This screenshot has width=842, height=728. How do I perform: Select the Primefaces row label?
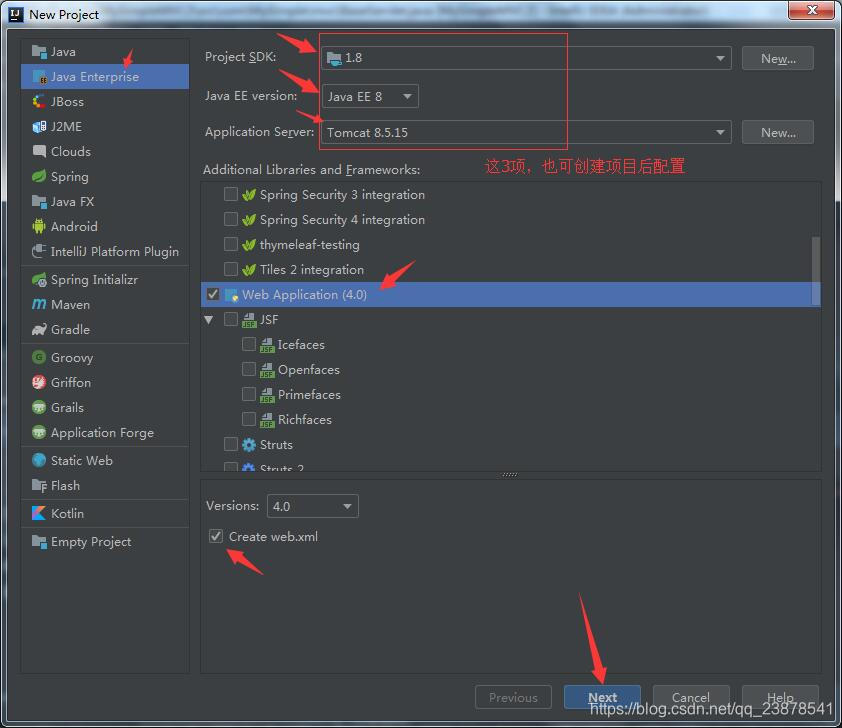pyautogui.click(x=309, y=395)
